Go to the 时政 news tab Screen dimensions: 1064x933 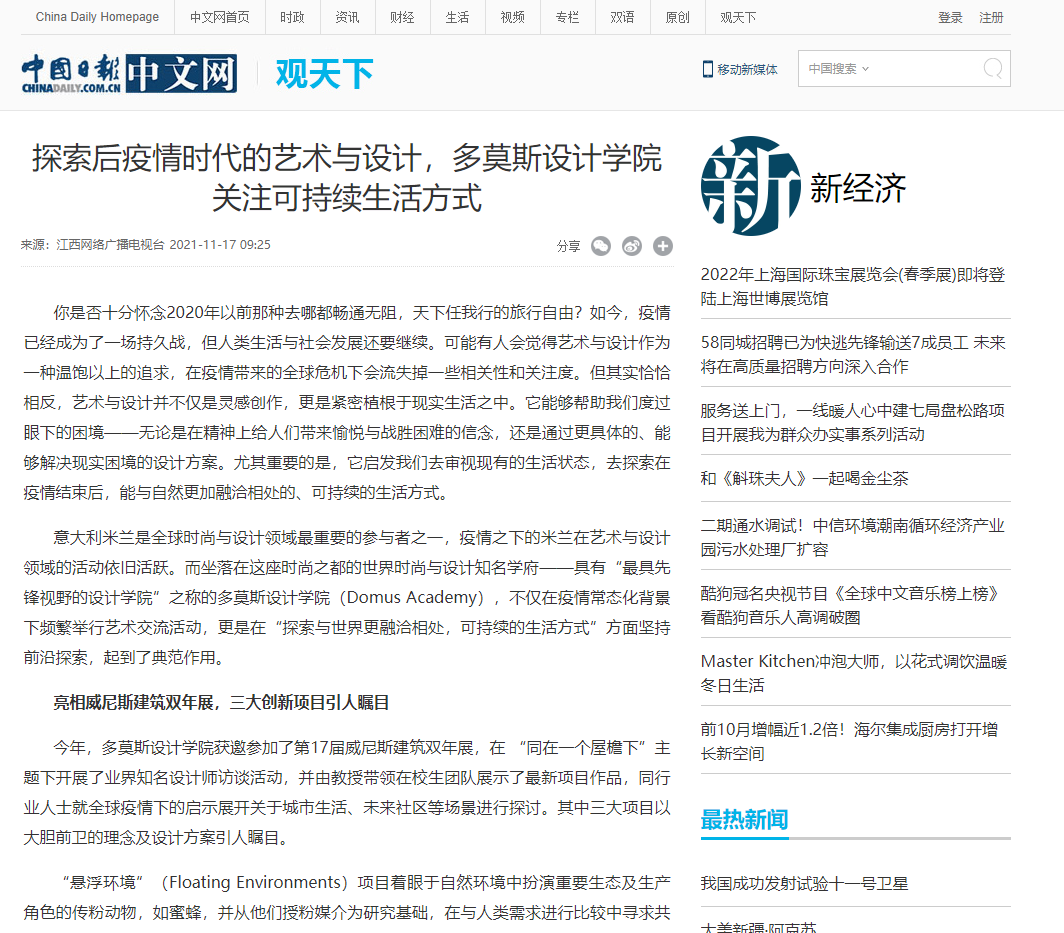(291, 17)
